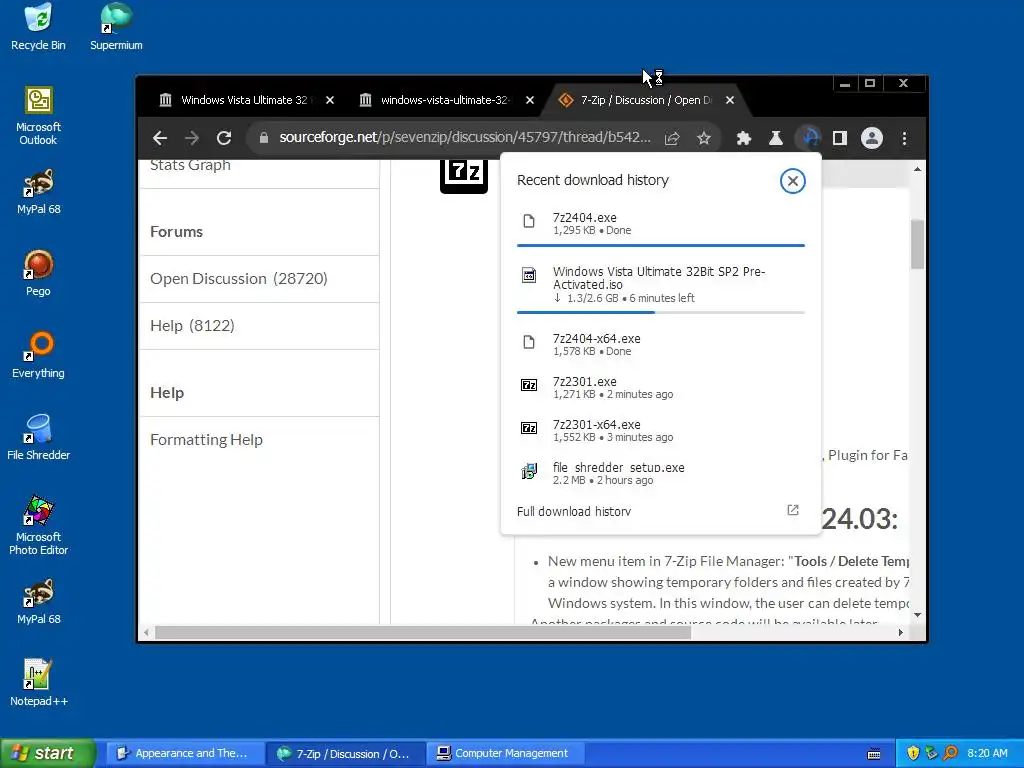Open the Everything search desktop icon
1024x768 pixels.
point(38,356)
